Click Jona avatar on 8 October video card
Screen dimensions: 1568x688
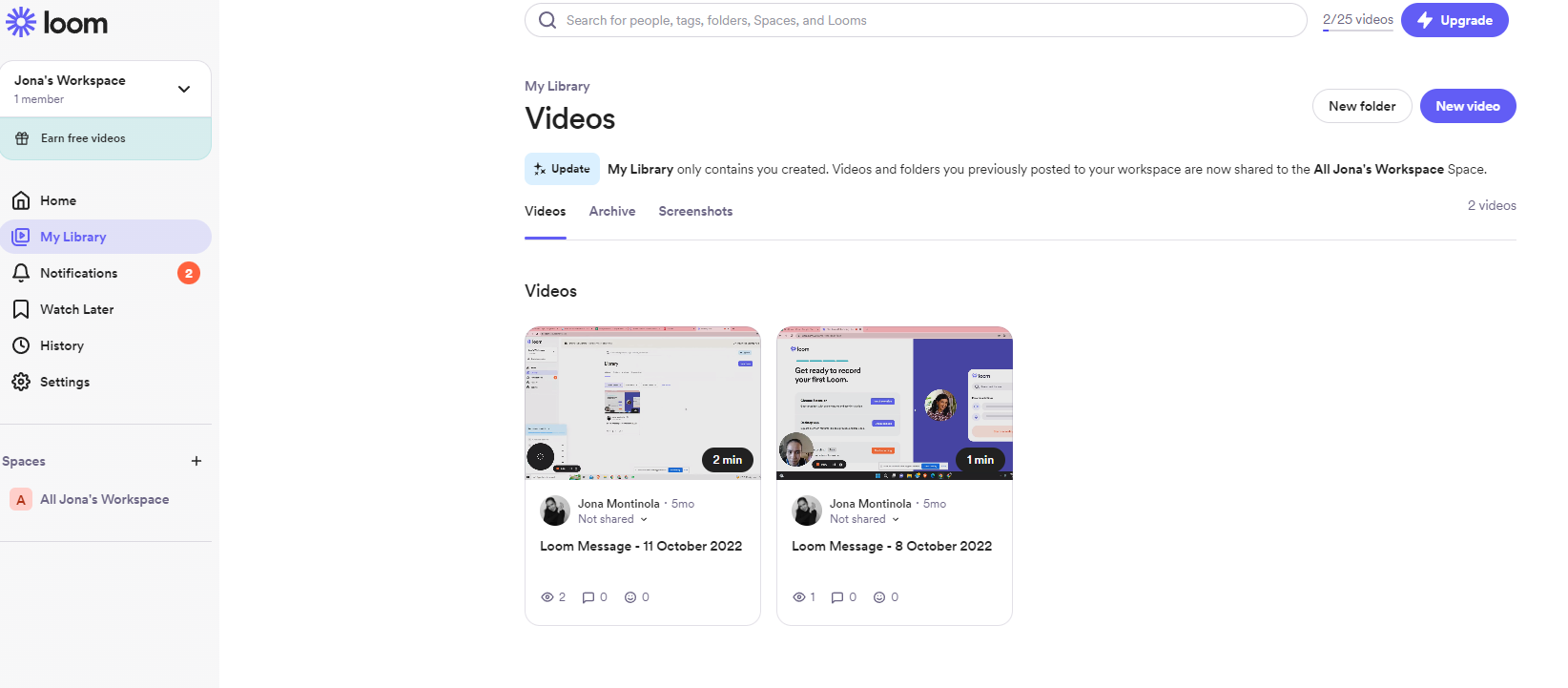point(807,511)
